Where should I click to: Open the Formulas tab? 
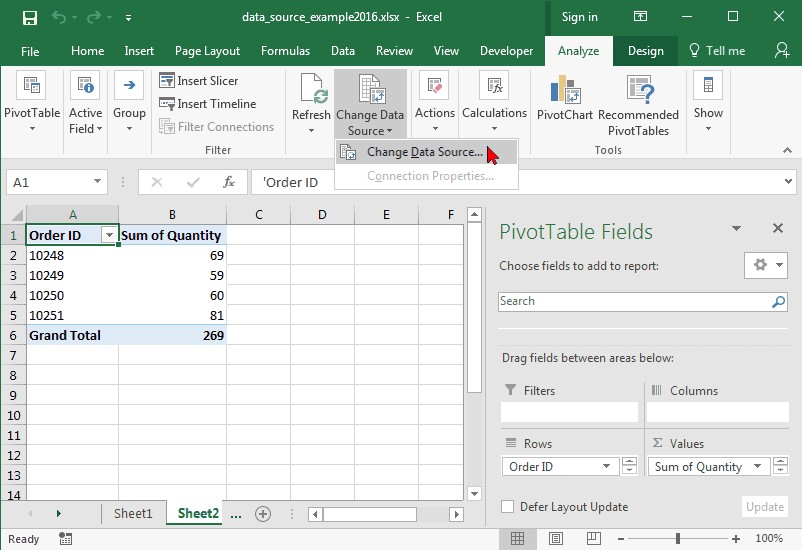click(285, 51)
